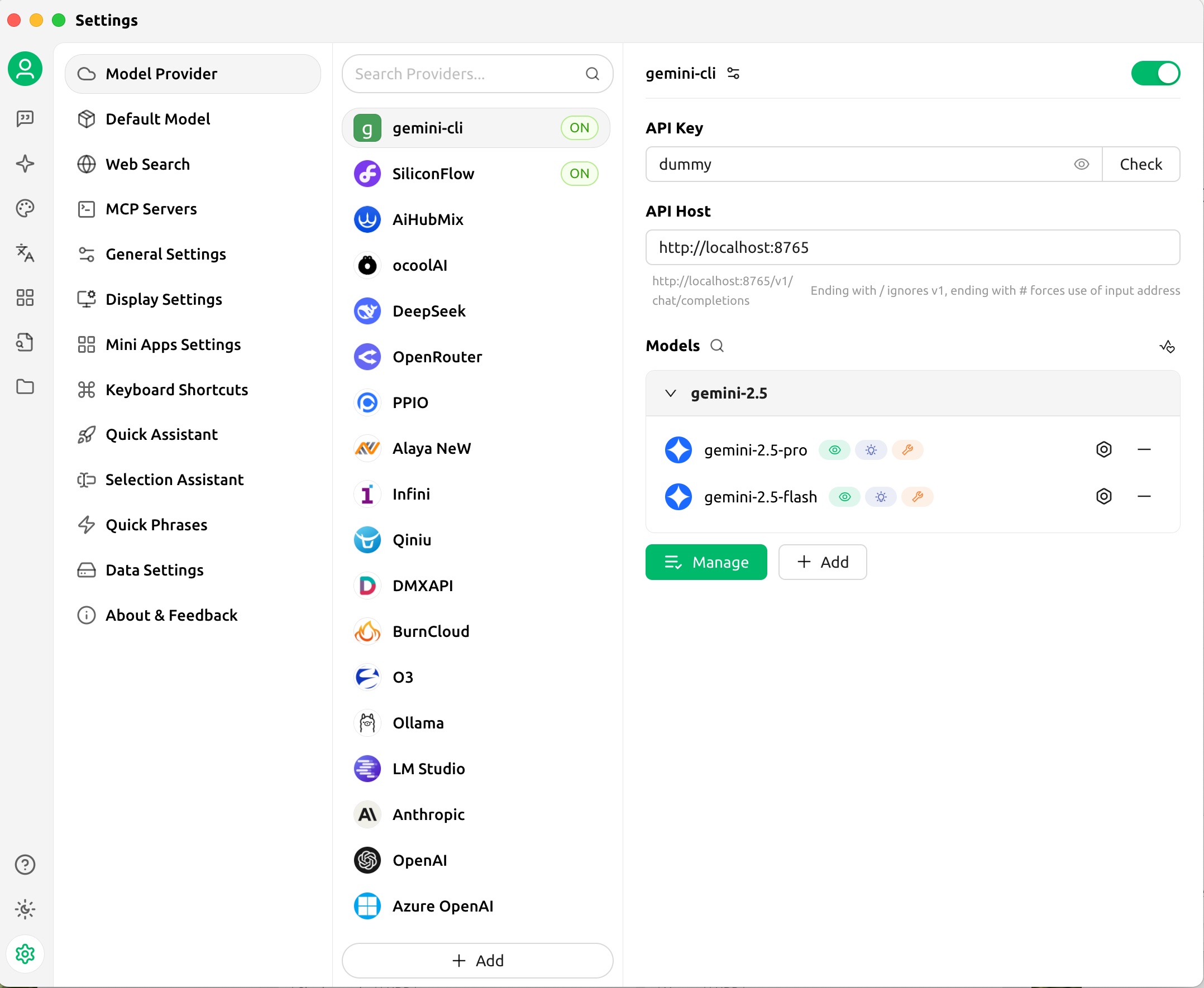Image resolution: width=1204 pixels, height=988 pixels.
Task: Add a new provider at list bottom
Action: coord(477,961)
